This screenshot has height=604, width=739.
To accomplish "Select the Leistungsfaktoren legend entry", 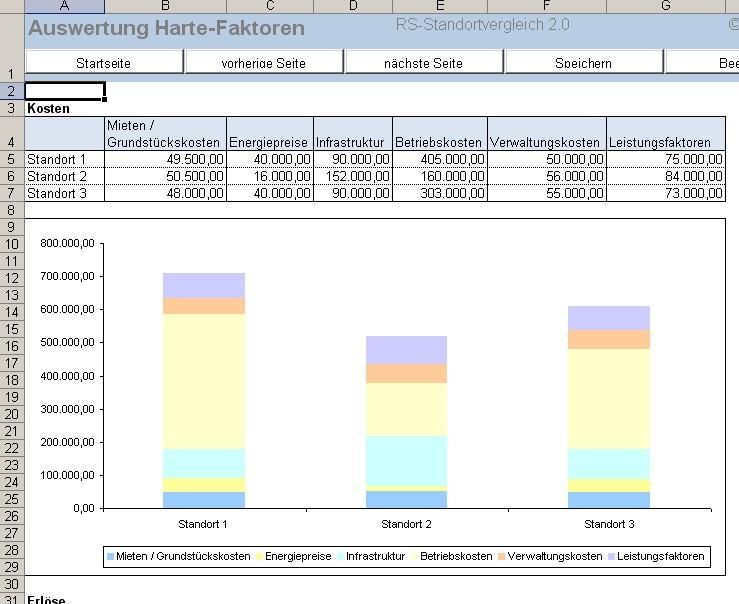I will click(661, 556).
